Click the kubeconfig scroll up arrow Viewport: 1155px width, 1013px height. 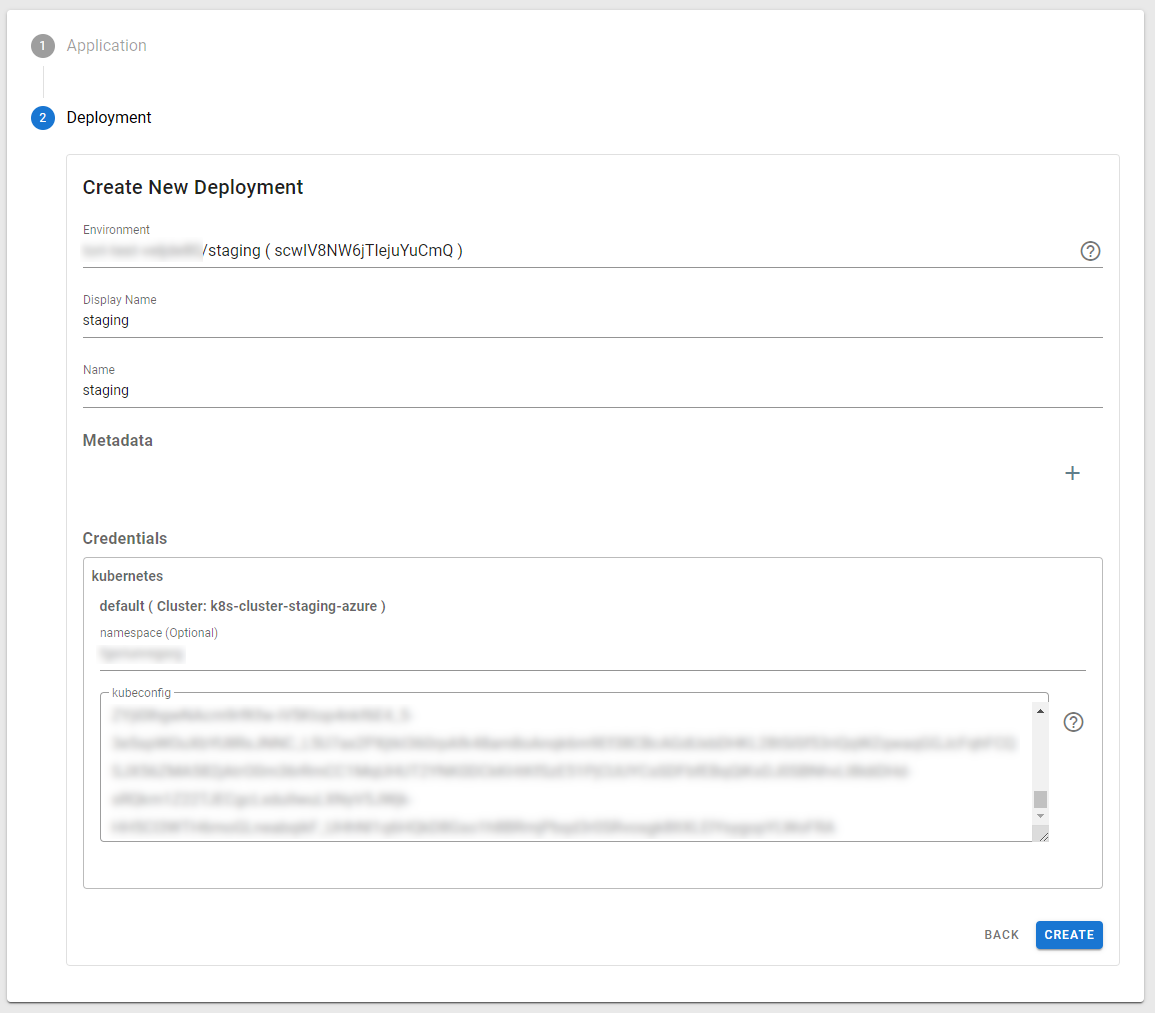pos(1040,711)
